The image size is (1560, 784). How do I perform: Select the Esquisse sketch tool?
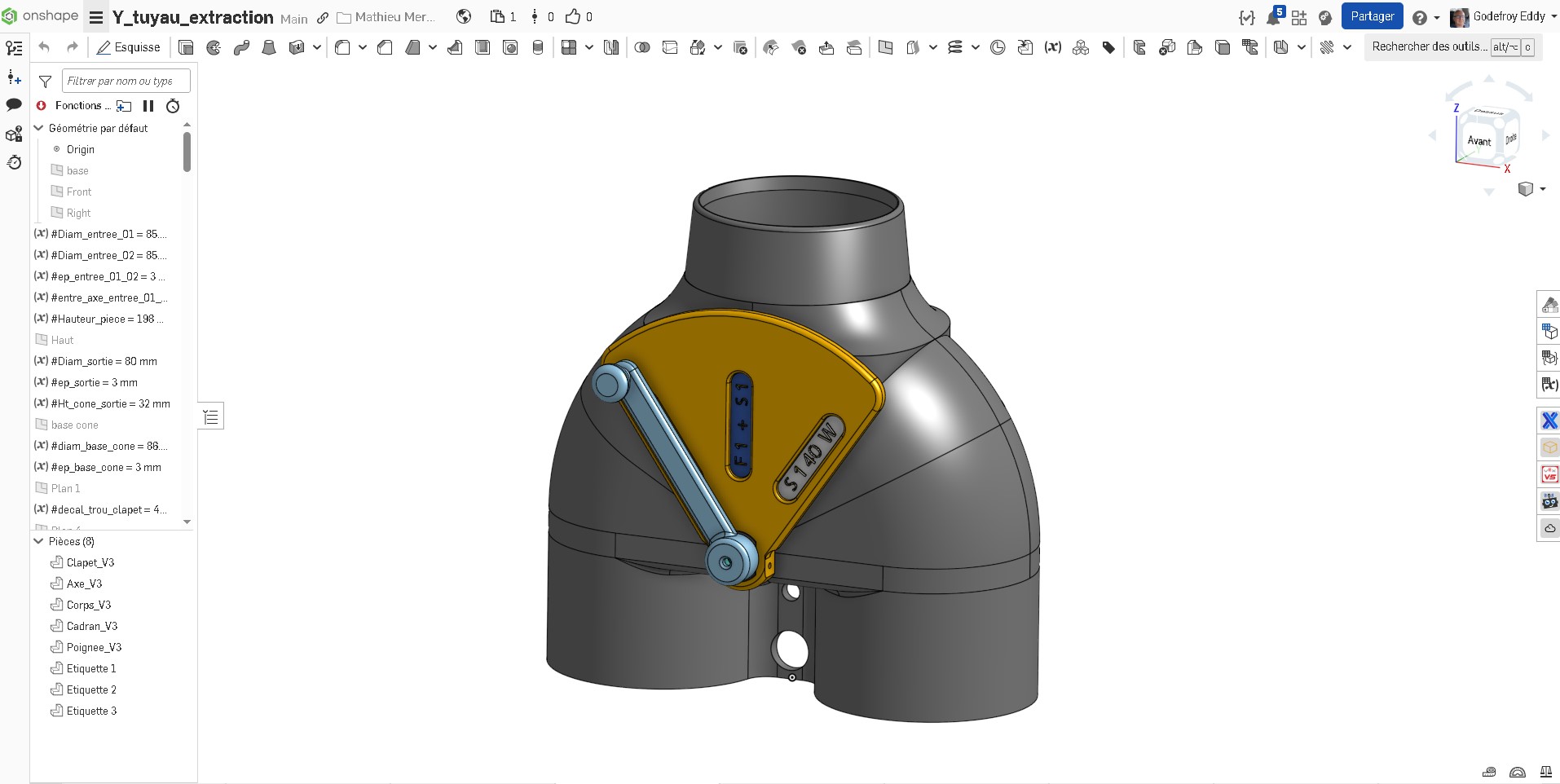pyautogui.click(x=129, y=47)
